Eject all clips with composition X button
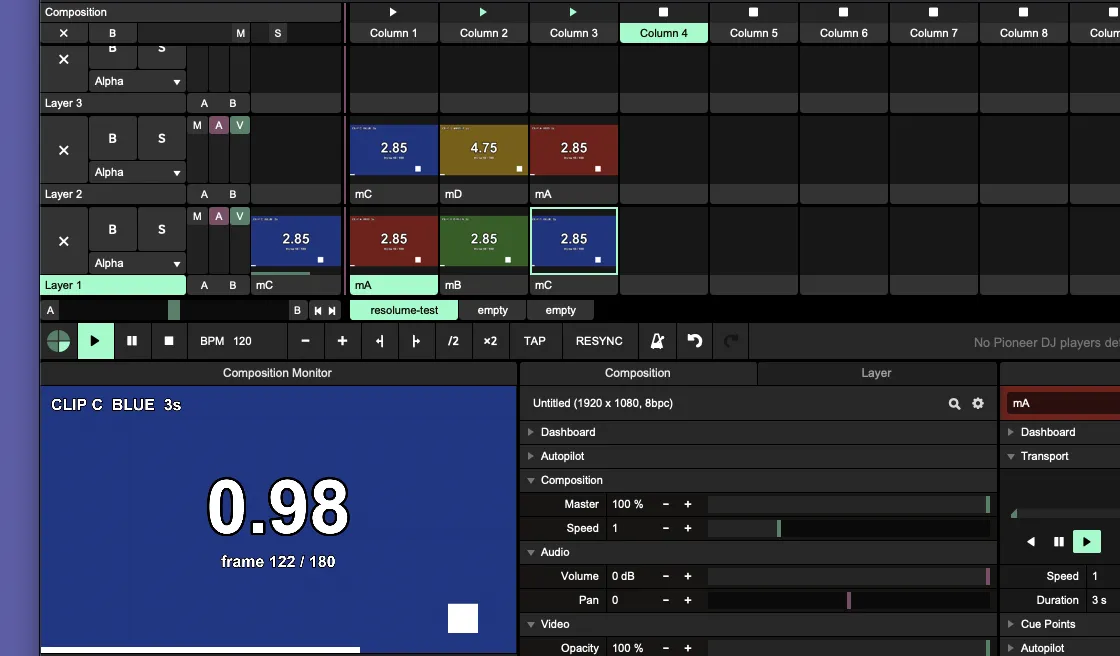The image size is (1120, 656). (x=64, y=33)
